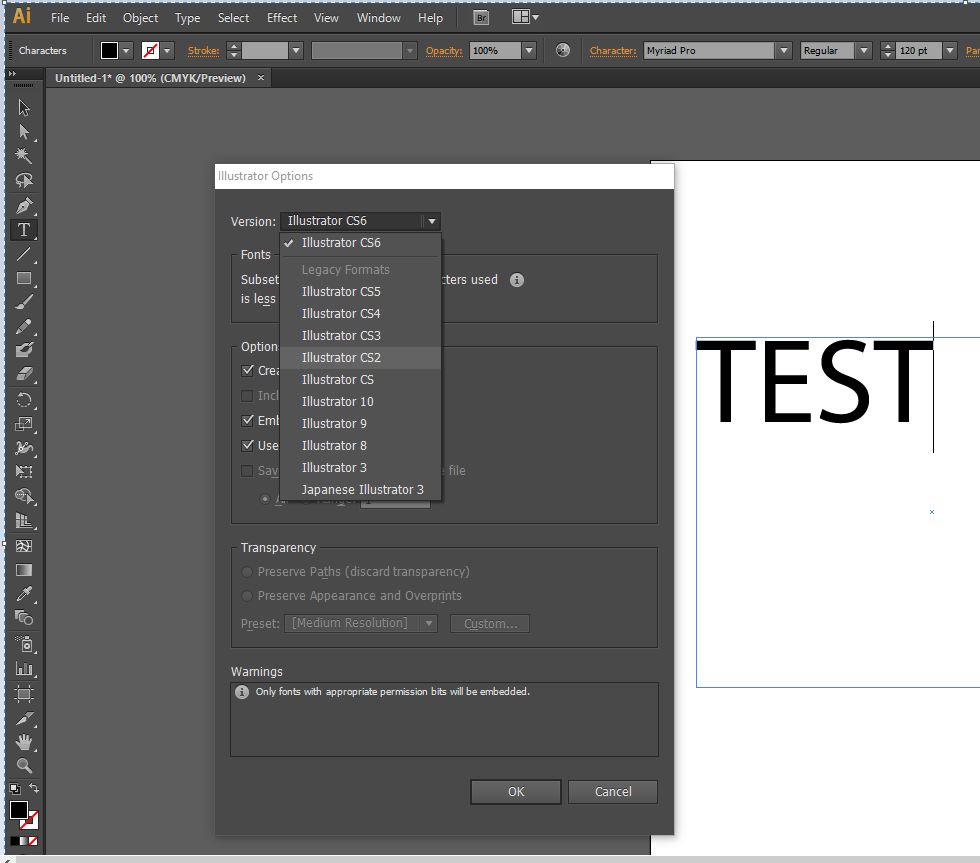Click the no-stroke swatch in control bar
980x863 pixels.
point(150,51)
